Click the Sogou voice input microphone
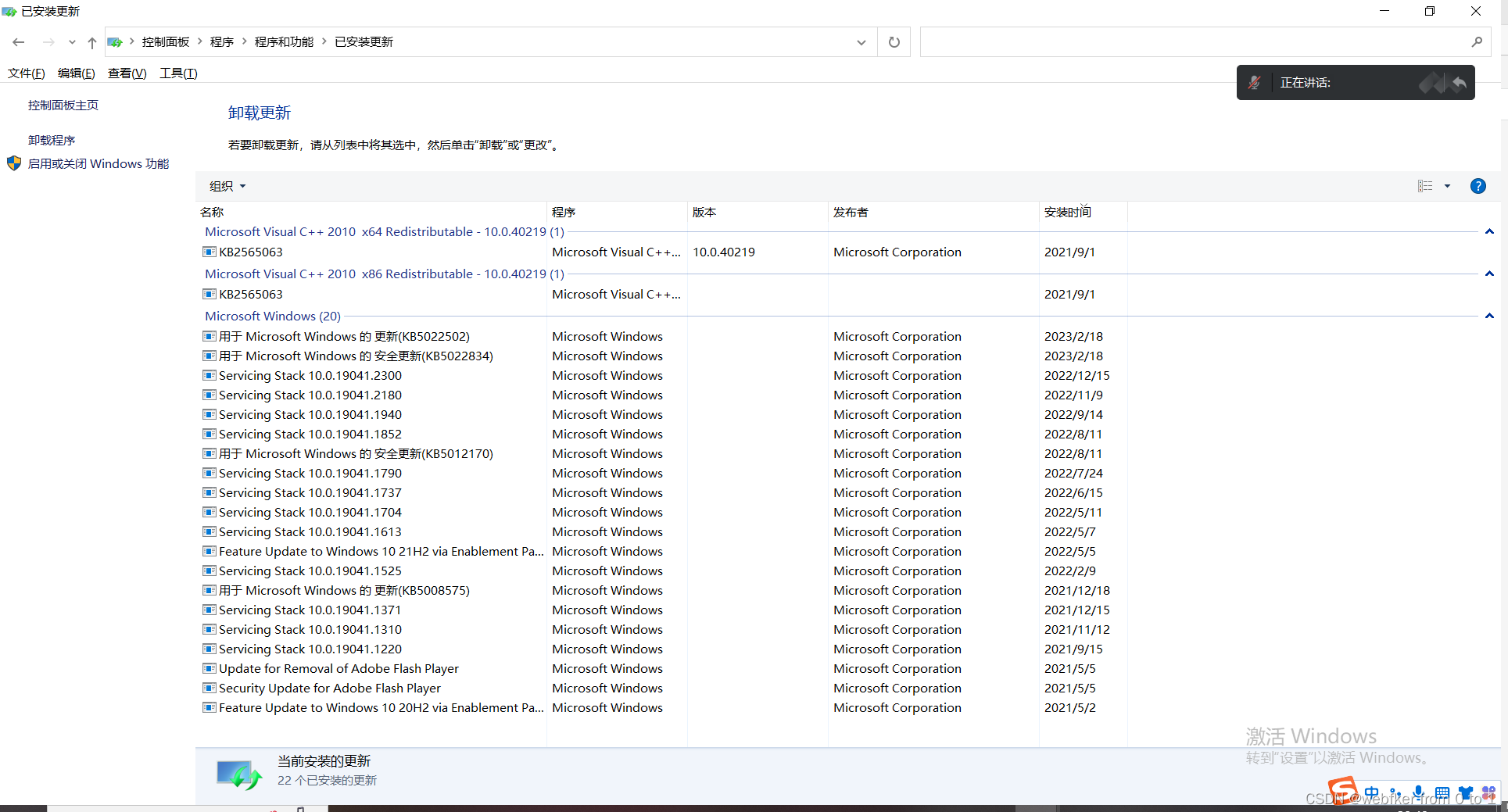The width and height of the screenshot is (1508, 812). [x=1419, y=792]
